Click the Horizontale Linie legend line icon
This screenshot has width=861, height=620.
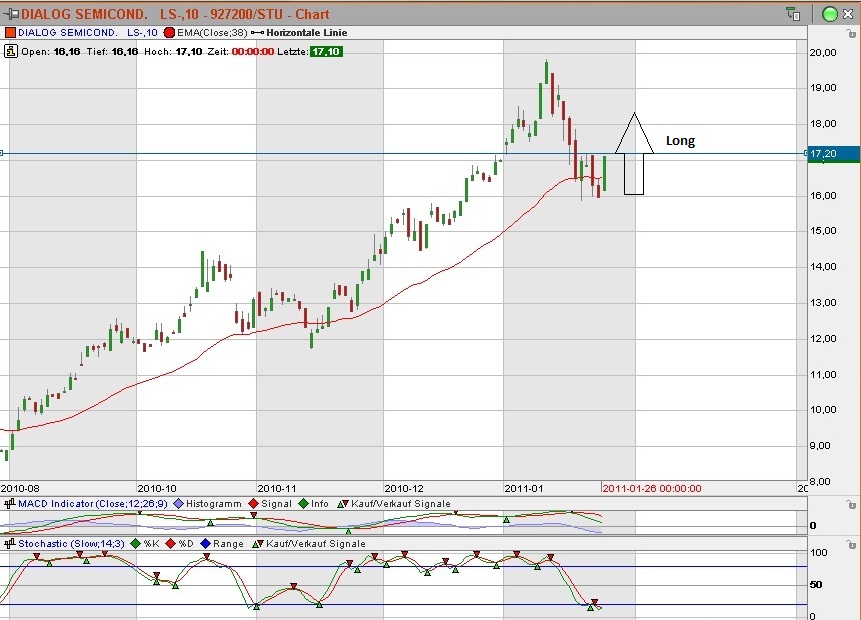(257, 33)
